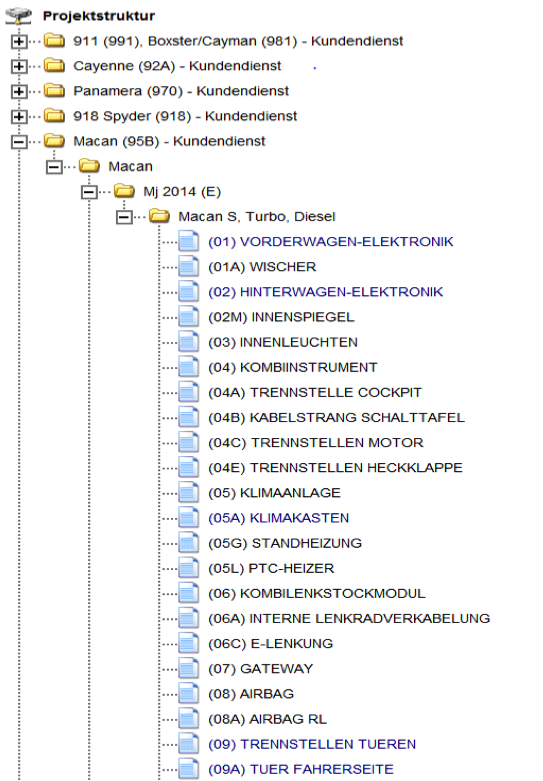Open the (02) HINTERWAGEN-ELEKTRONIK link
The height and width of the screenshot is (781, 543).
[325, 291]
